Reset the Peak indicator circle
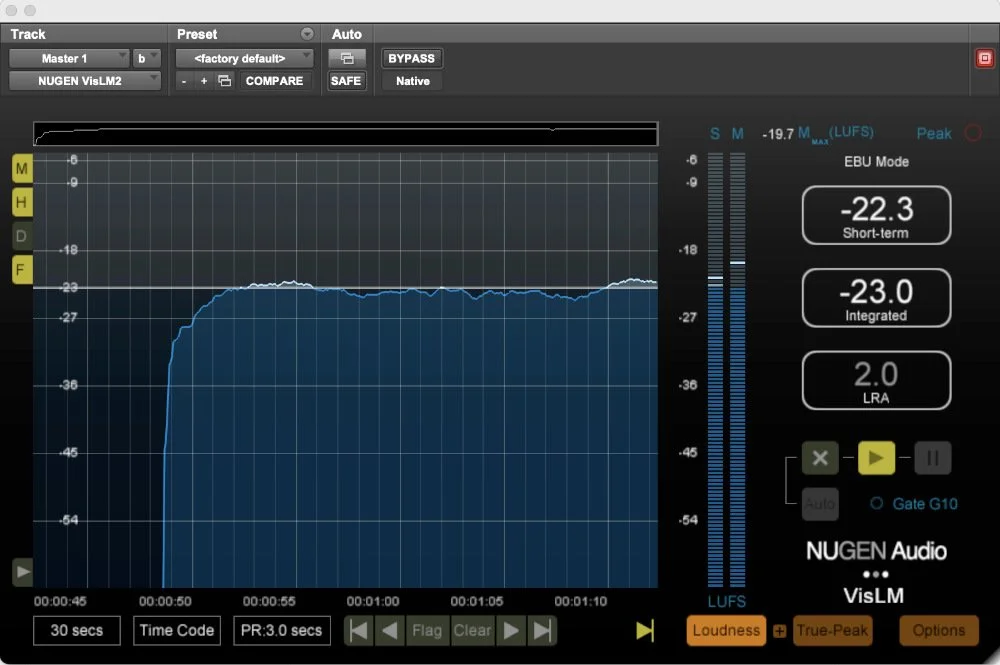The width and height of the screenshot is (1000, 665). 973,133
